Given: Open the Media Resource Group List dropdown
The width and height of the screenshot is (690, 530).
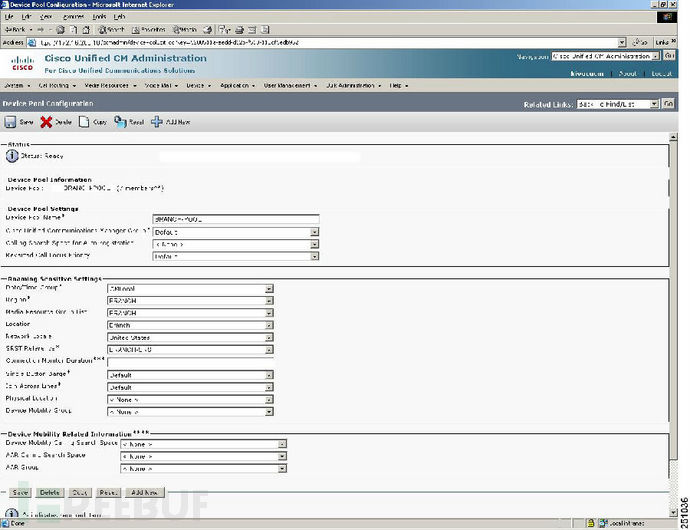Looking at the screenshot, I should click(x=190, y=313).
